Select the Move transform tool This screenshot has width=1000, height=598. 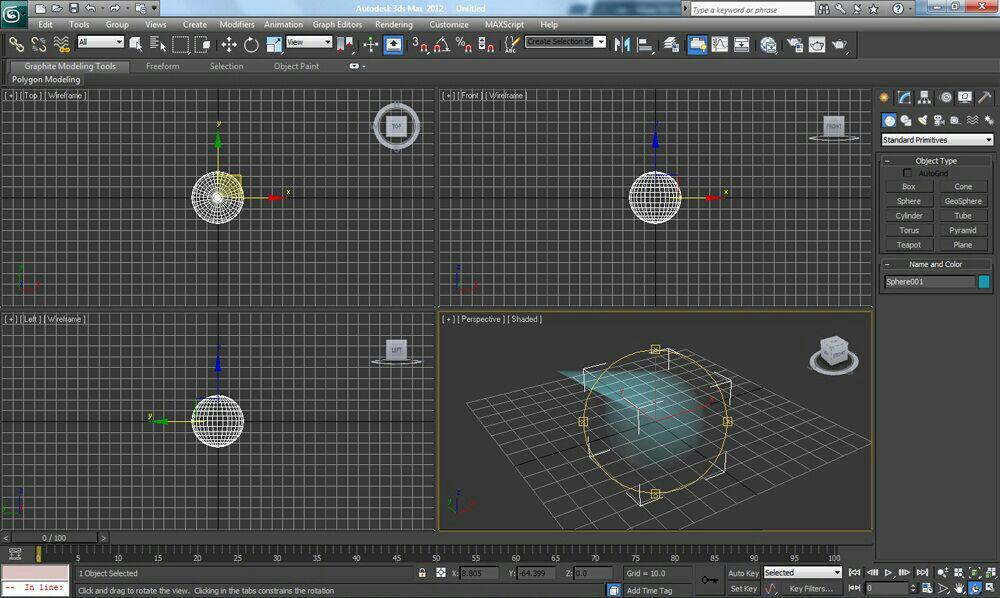click(x=229, y=44)
